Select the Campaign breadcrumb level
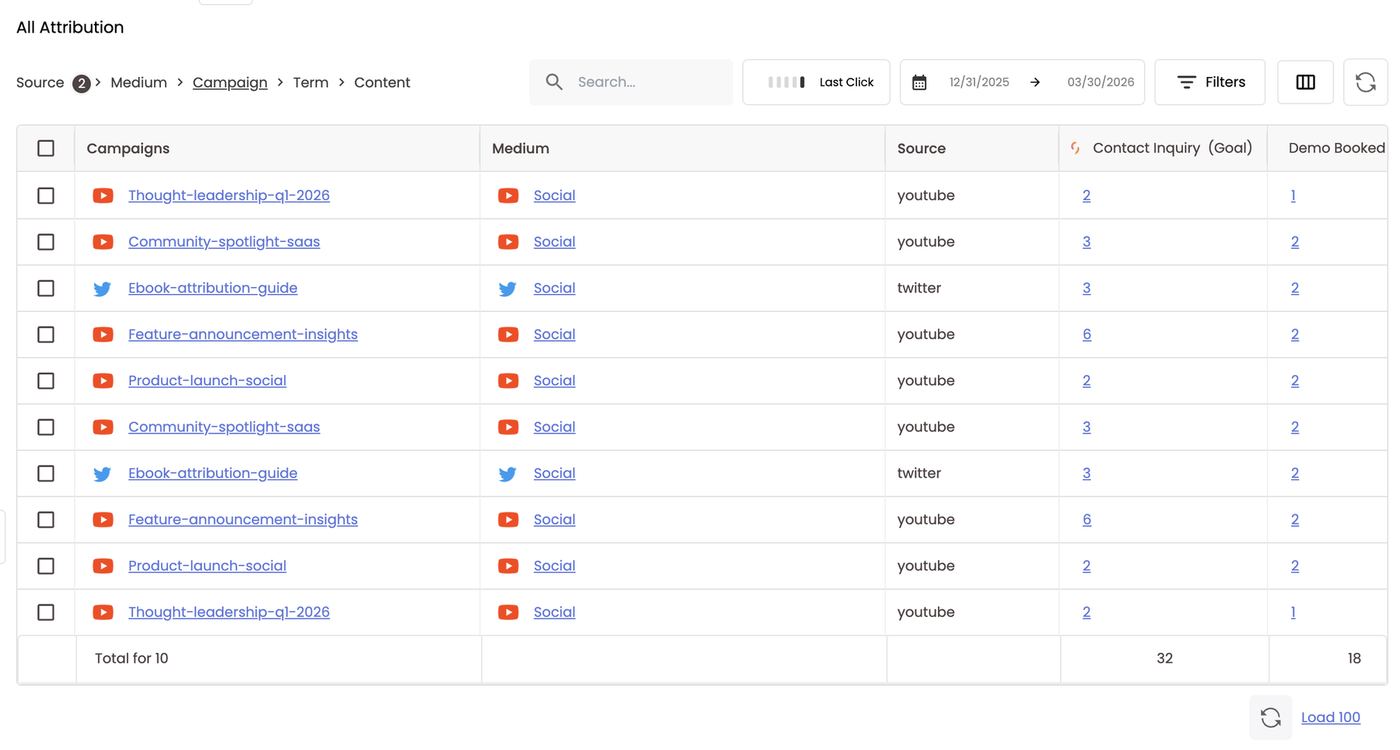This screenshot has height=750, width=1400. [230, 82]
